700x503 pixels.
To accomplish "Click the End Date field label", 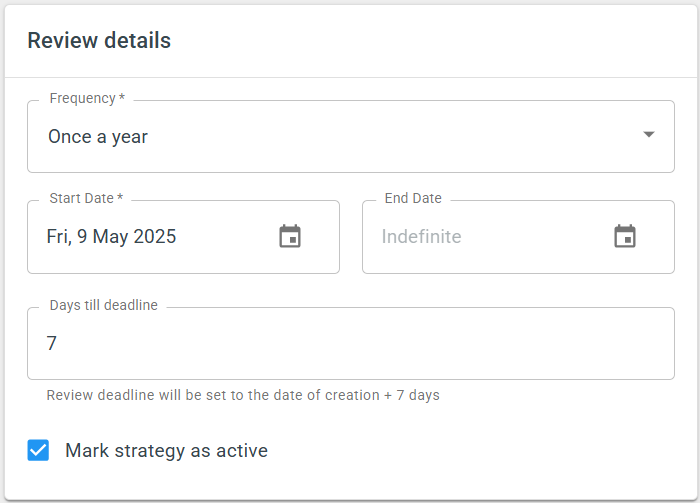I will (x=413, y=198).
